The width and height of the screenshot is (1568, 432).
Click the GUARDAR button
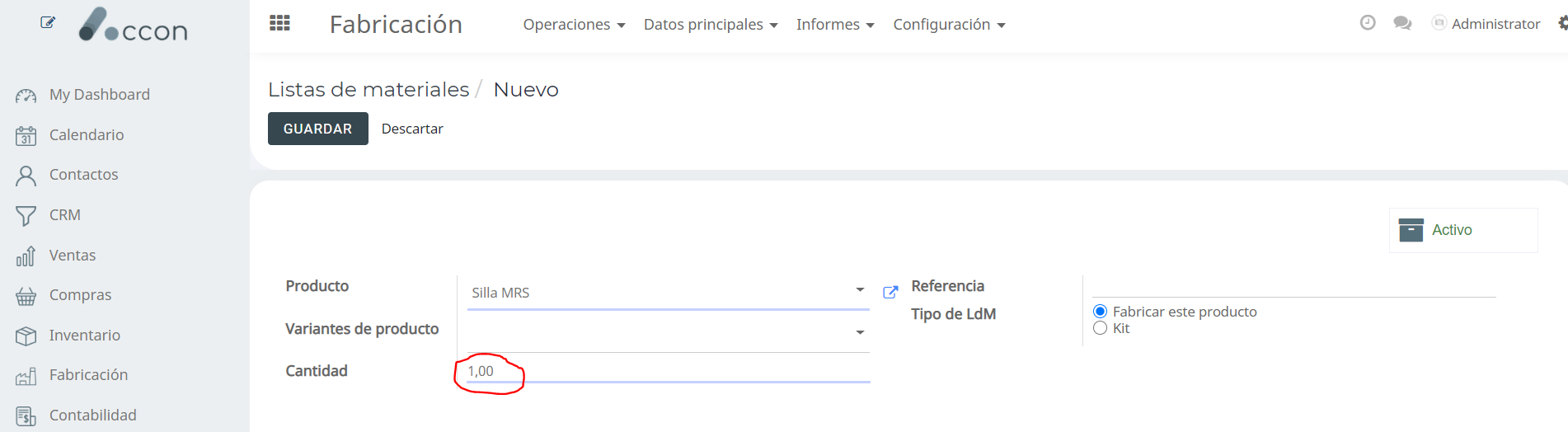coord(318,129)
